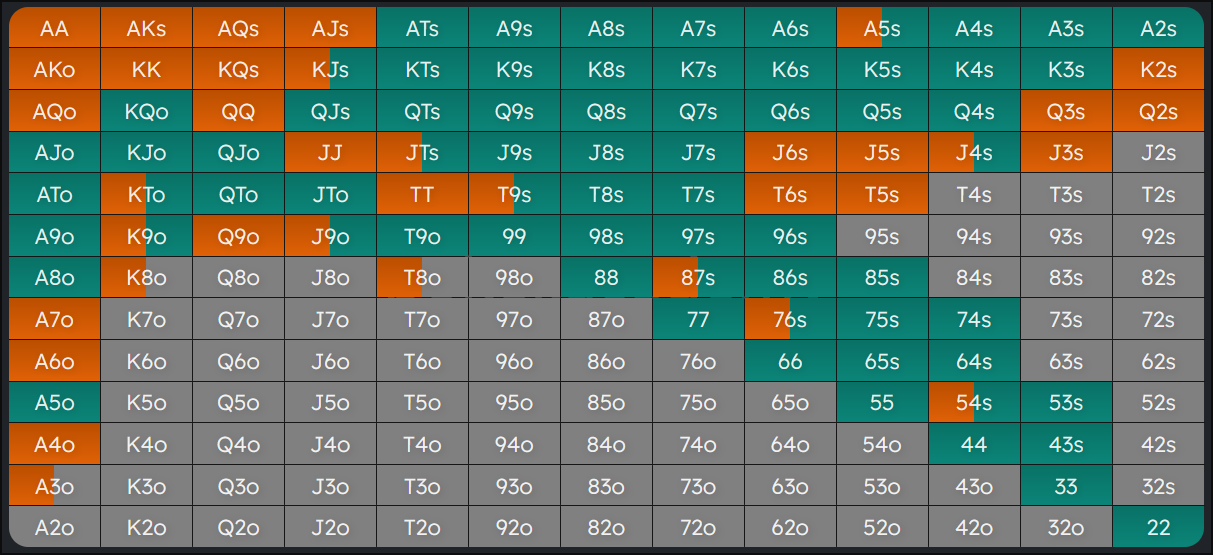1213x555 pixels.
Task: Choose the 72o hand cell
Action: 698,527
